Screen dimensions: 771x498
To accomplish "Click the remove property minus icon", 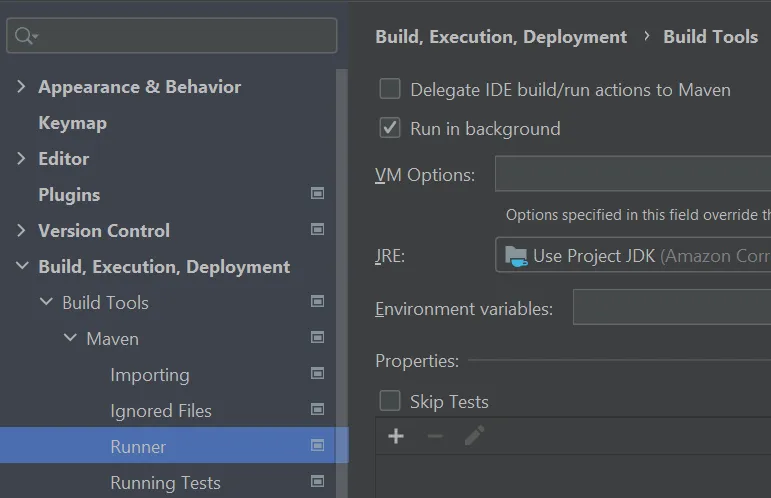I will click(435, 436).
